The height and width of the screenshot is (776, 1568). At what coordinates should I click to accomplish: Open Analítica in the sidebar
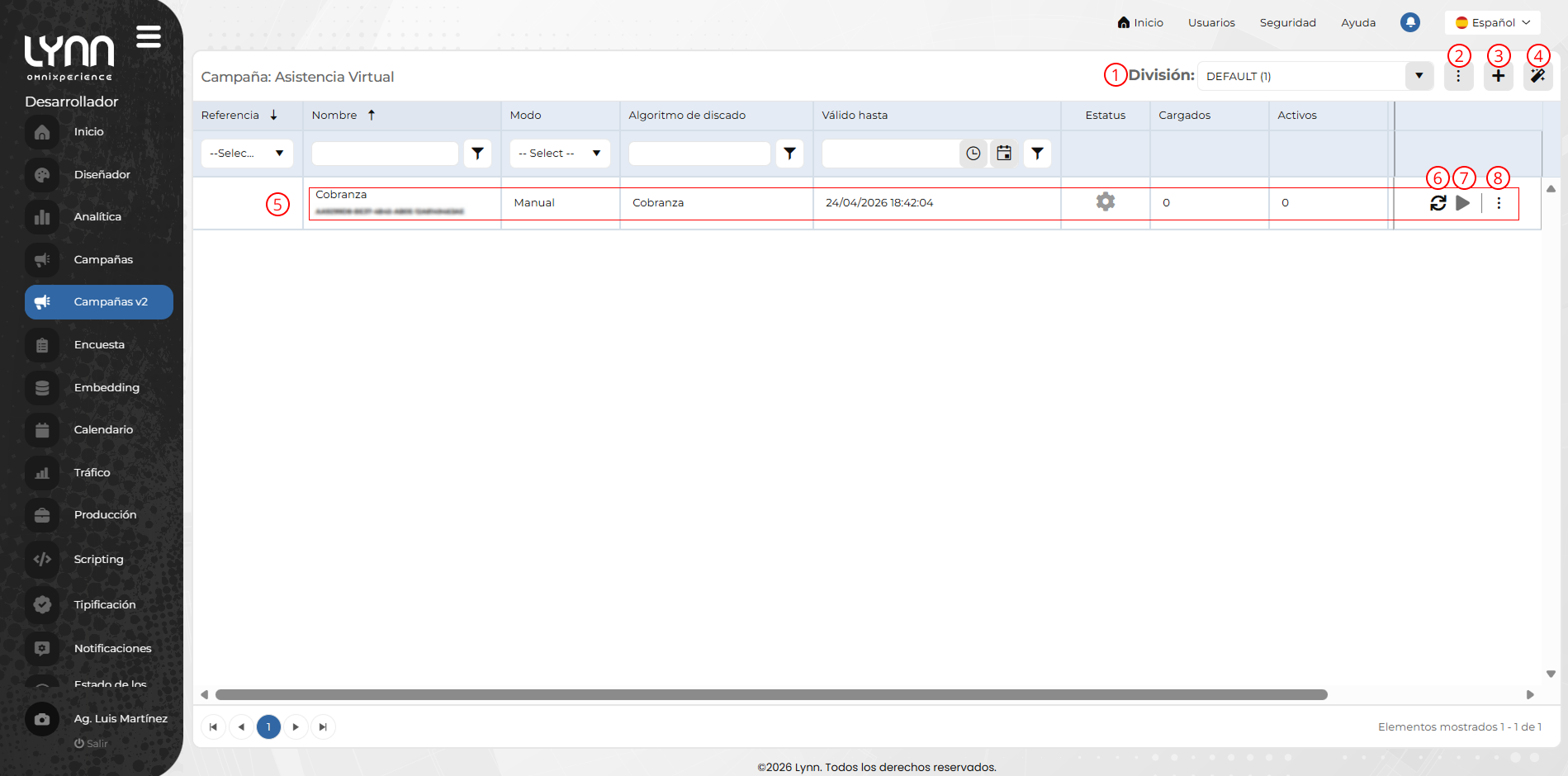[x=97, y=217]
